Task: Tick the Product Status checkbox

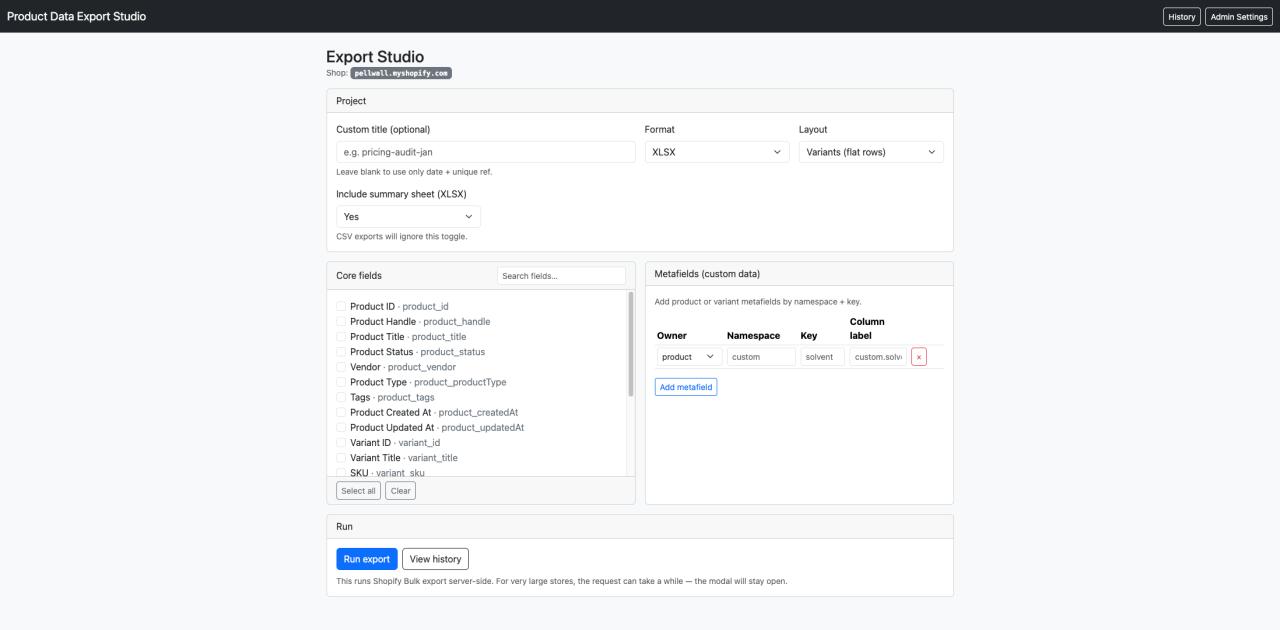Action: click(x=341, y=352)
